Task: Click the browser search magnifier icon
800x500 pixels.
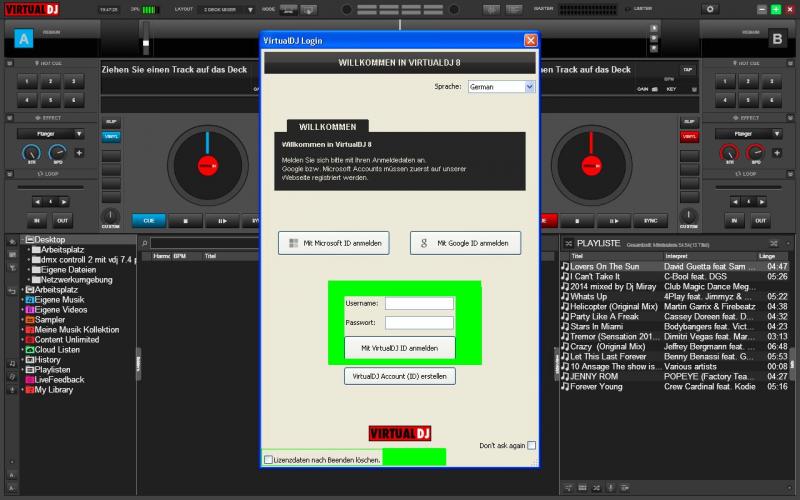Action: (145, 243)
